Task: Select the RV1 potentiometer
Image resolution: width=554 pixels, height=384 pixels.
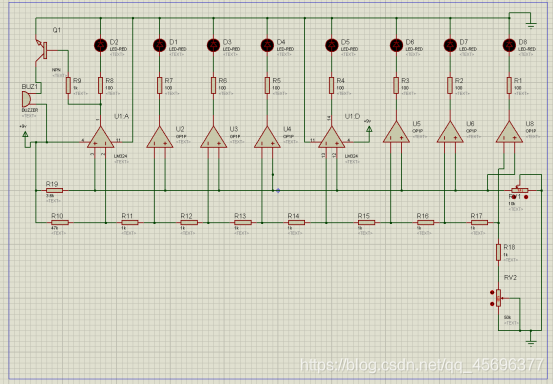Action: pyautogui.click(x=520, y=190)
